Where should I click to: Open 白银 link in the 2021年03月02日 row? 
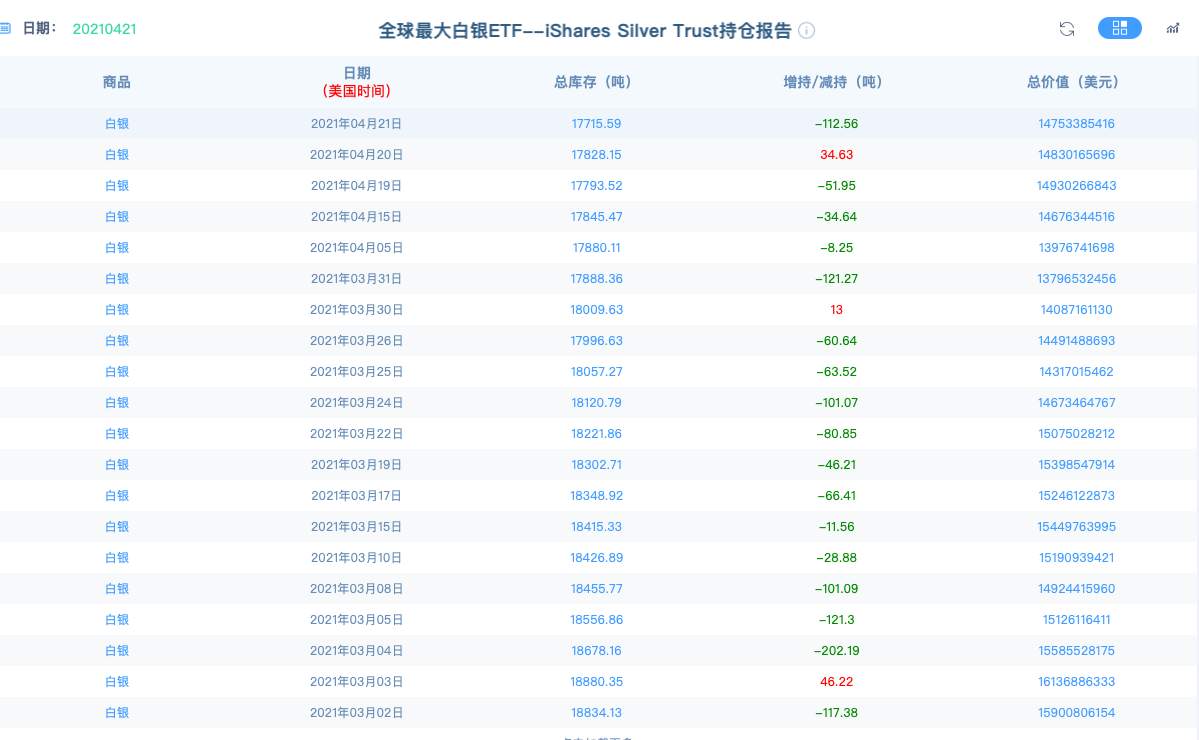coord(117,712)
